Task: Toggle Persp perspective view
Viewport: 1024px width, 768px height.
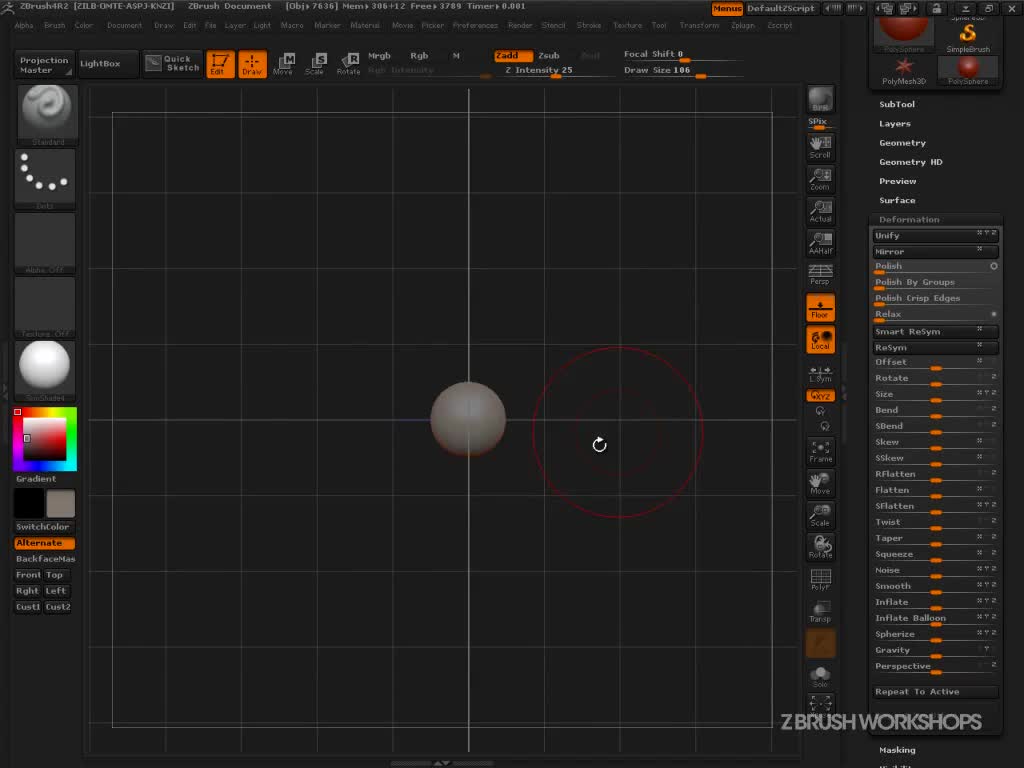Action: pos(820,274)
